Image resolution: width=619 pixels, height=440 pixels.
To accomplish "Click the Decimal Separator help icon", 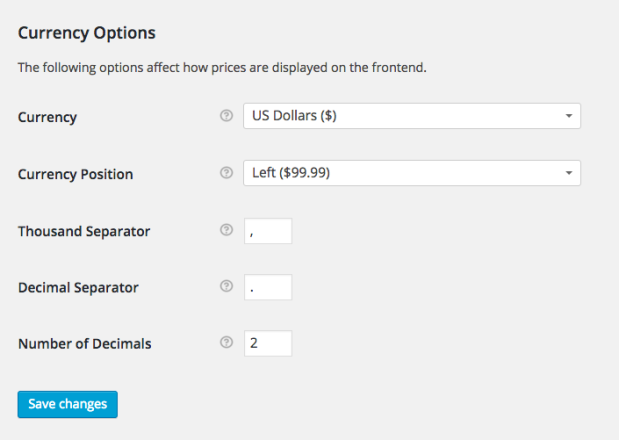I will pos(226,286).
